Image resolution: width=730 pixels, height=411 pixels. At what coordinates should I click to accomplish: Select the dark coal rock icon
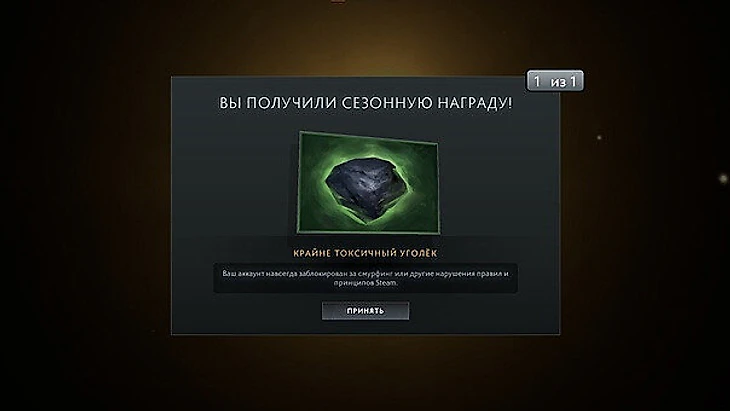tap(368, 182)
